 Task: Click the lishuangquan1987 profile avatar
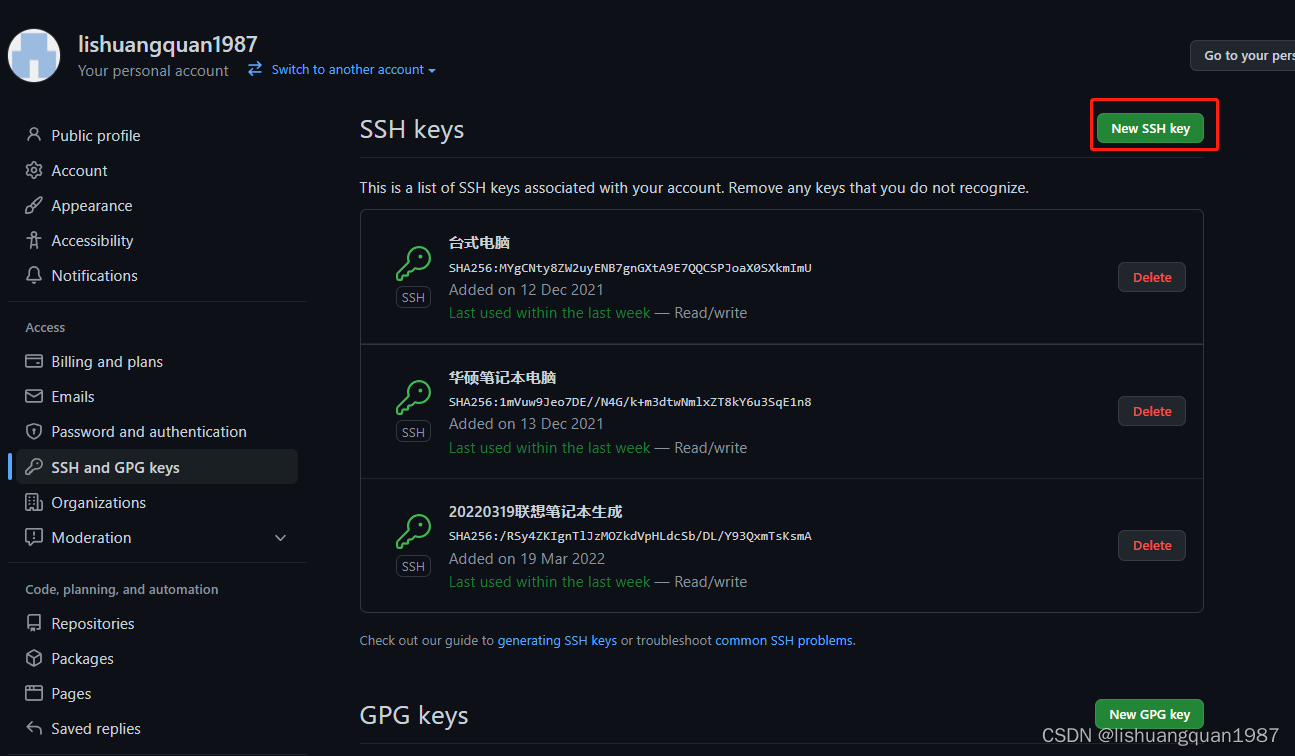[34, 56]
